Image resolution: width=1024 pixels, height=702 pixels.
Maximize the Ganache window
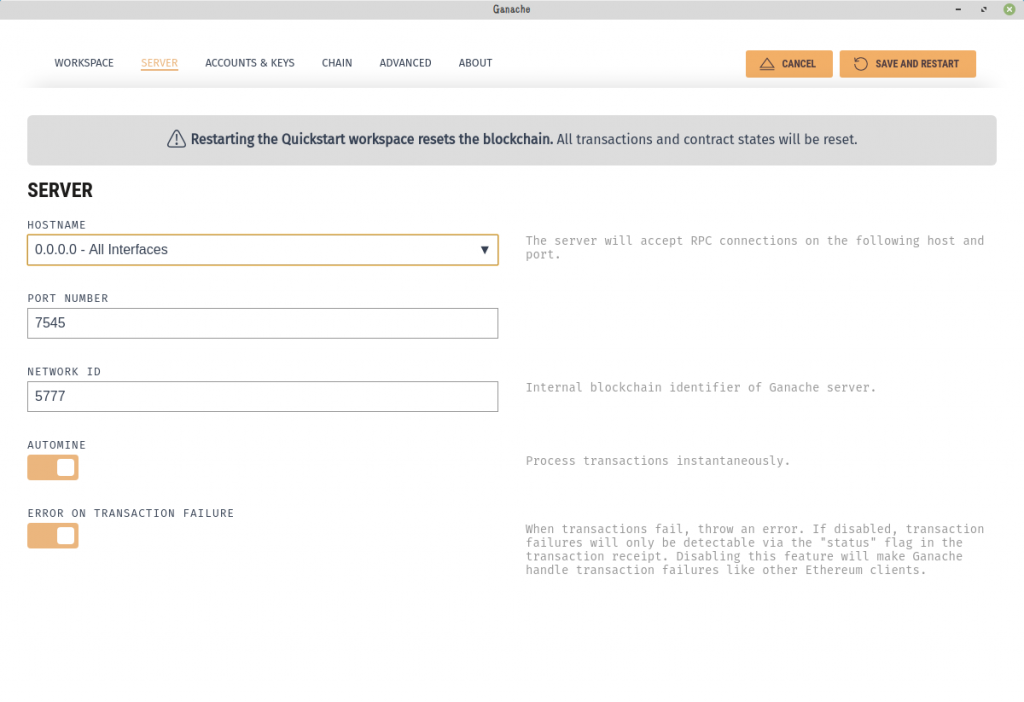(x=984, y=9)
